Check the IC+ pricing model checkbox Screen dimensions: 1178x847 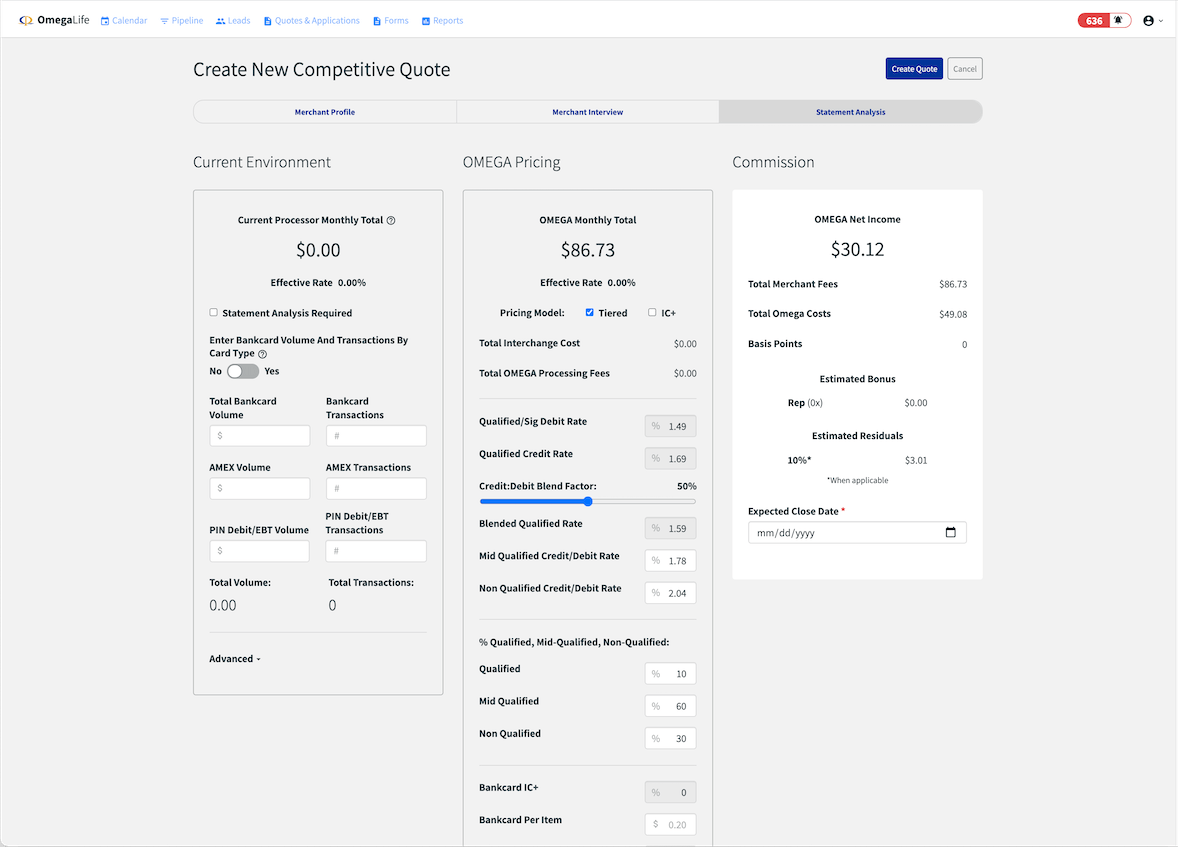click(652, 313)
